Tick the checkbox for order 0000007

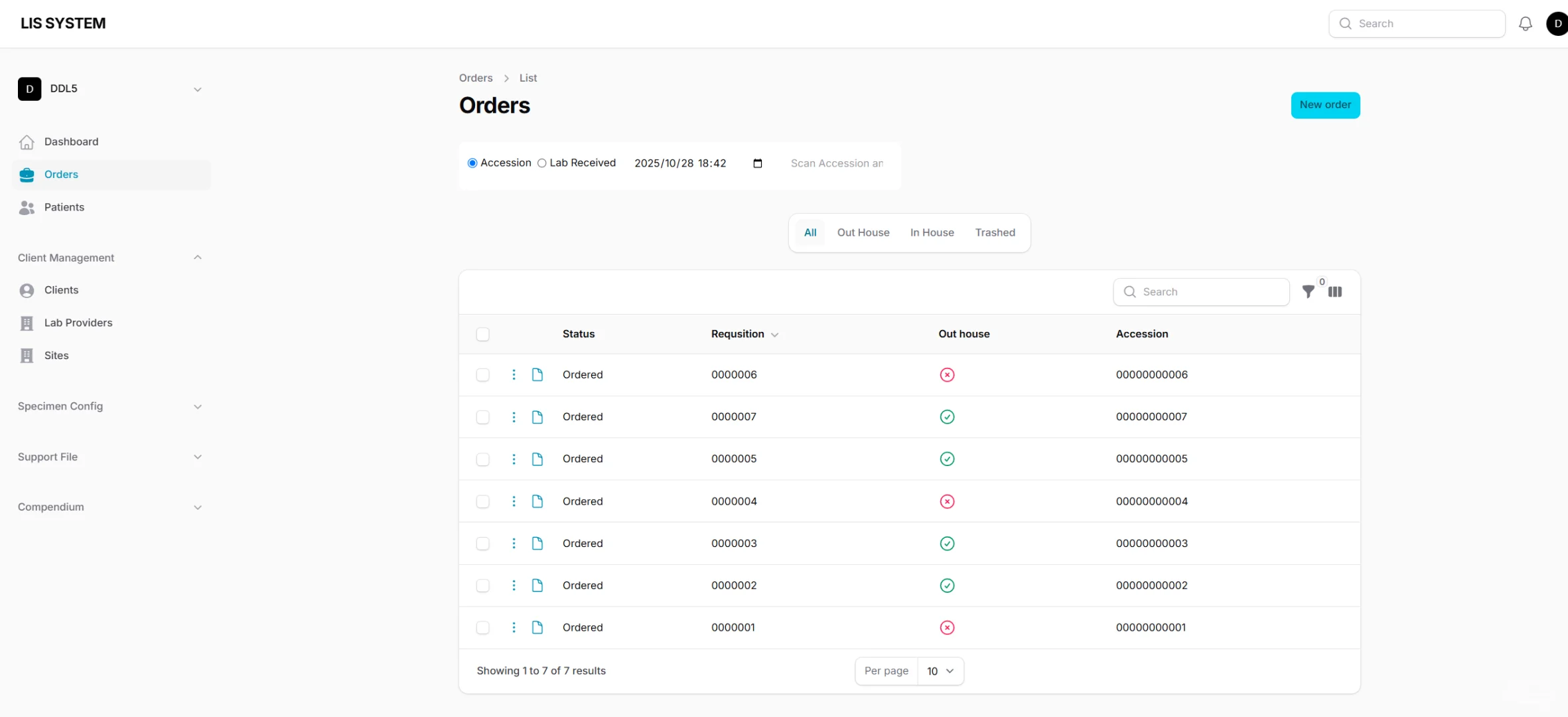pos(482,417)
